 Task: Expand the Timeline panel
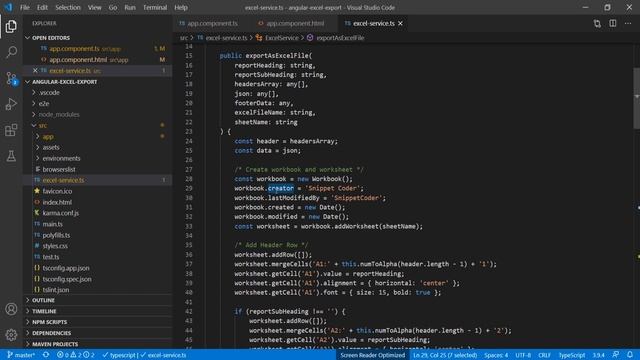(44, 311)
